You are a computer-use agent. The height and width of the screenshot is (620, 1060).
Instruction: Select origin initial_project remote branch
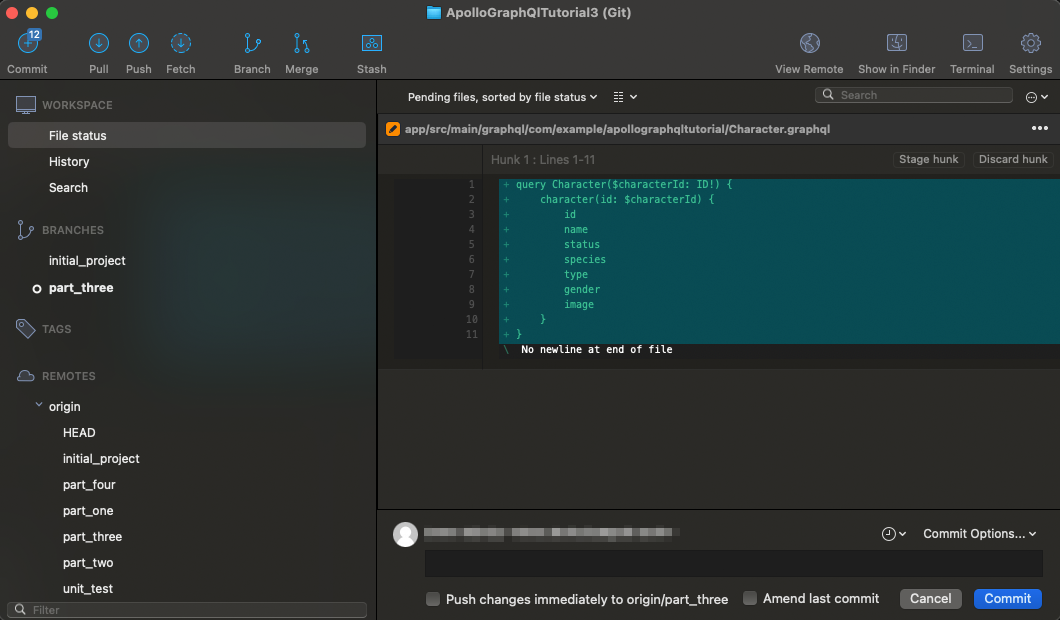coord(101,458)
